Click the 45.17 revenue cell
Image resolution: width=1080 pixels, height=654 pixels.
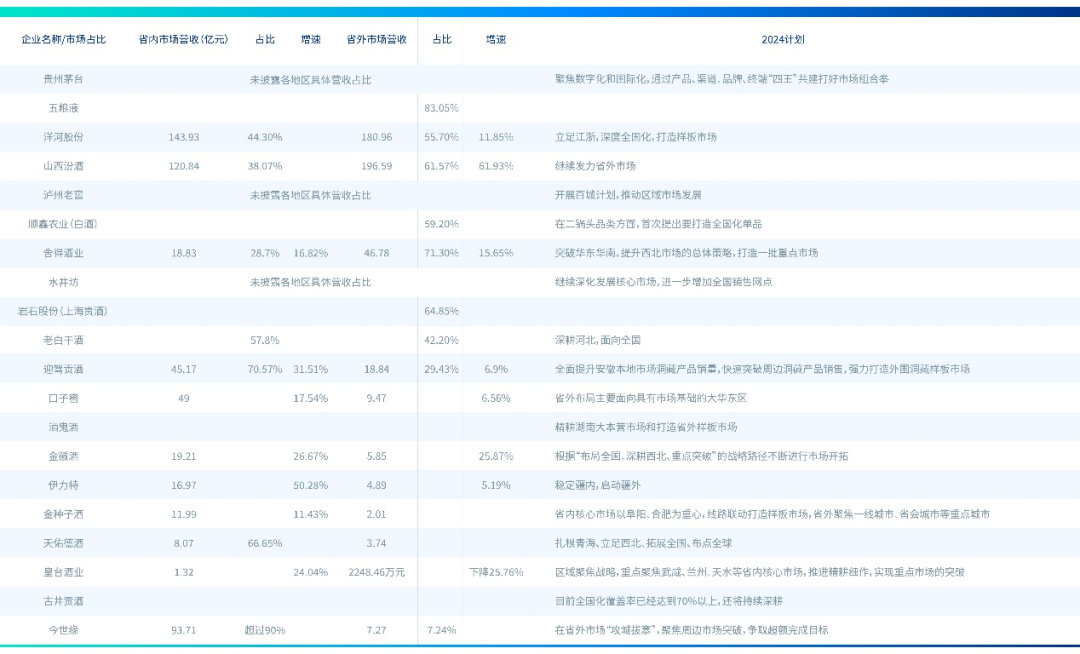(x=184, y=369)
